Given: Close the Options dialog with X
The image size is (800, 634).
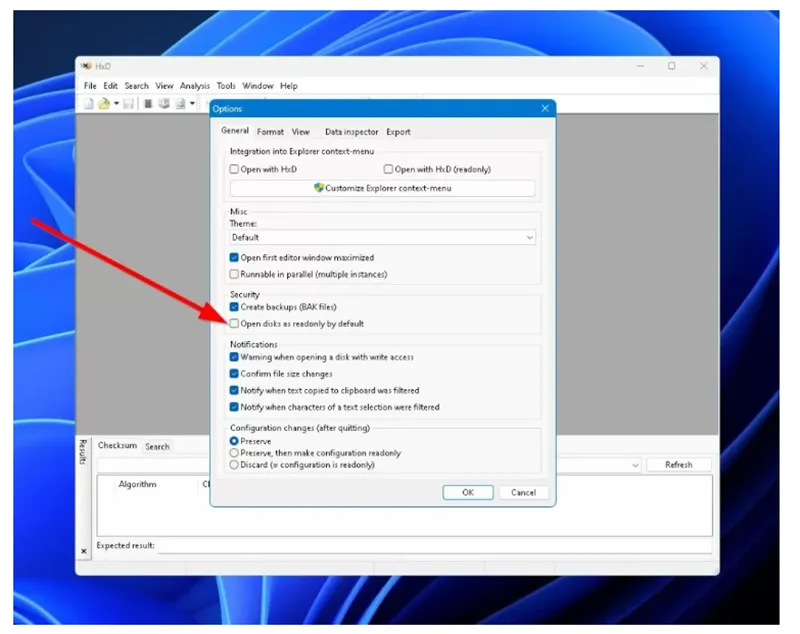Looking at the screenshot, I should click(545, 108).
